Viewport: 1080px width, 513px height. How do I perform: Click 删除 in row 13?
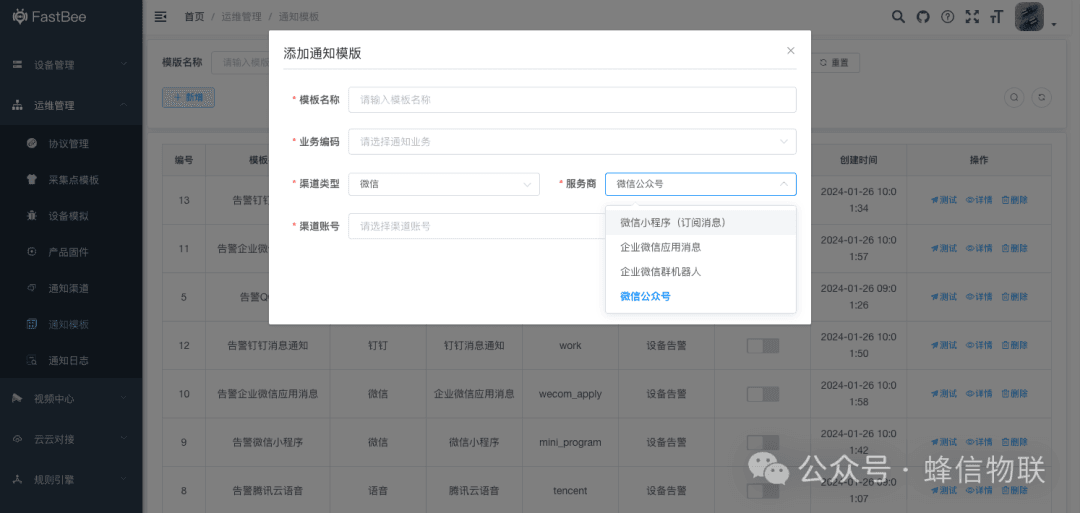click(x=1015, y=200)
